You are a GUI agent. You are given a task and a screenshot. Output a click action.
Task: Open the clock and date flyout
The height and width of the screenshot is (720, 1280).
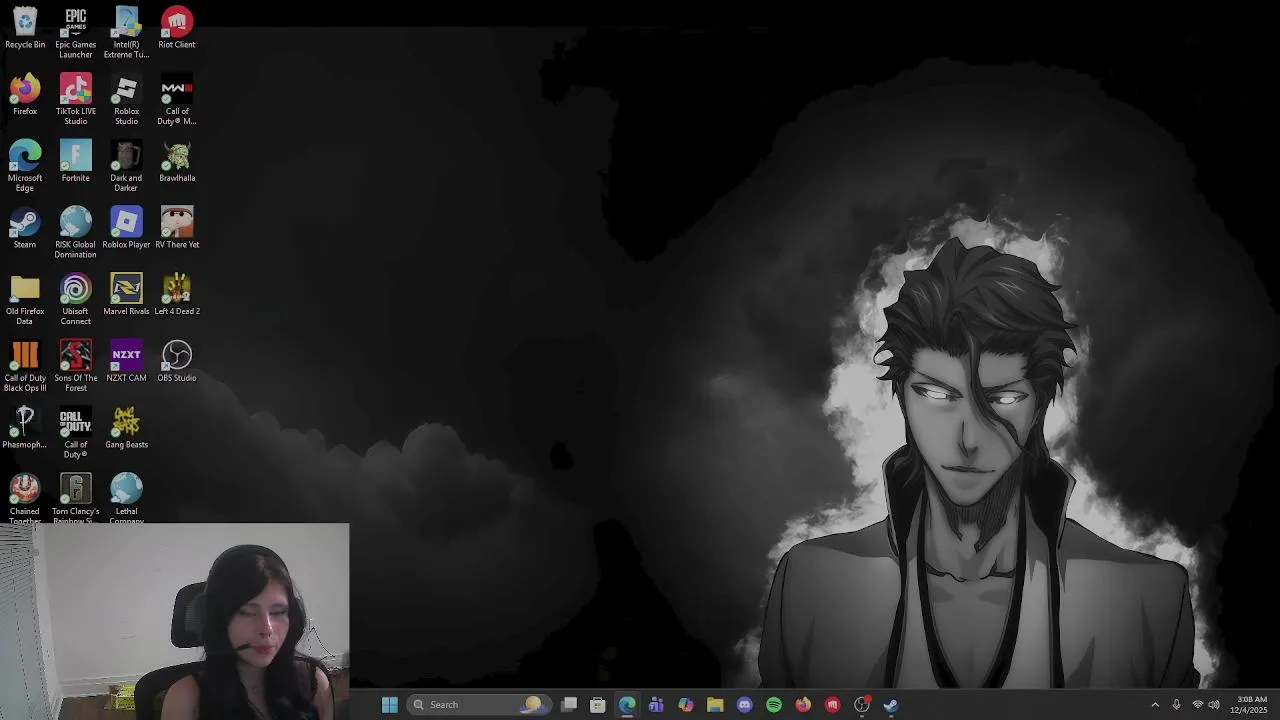1251,705
